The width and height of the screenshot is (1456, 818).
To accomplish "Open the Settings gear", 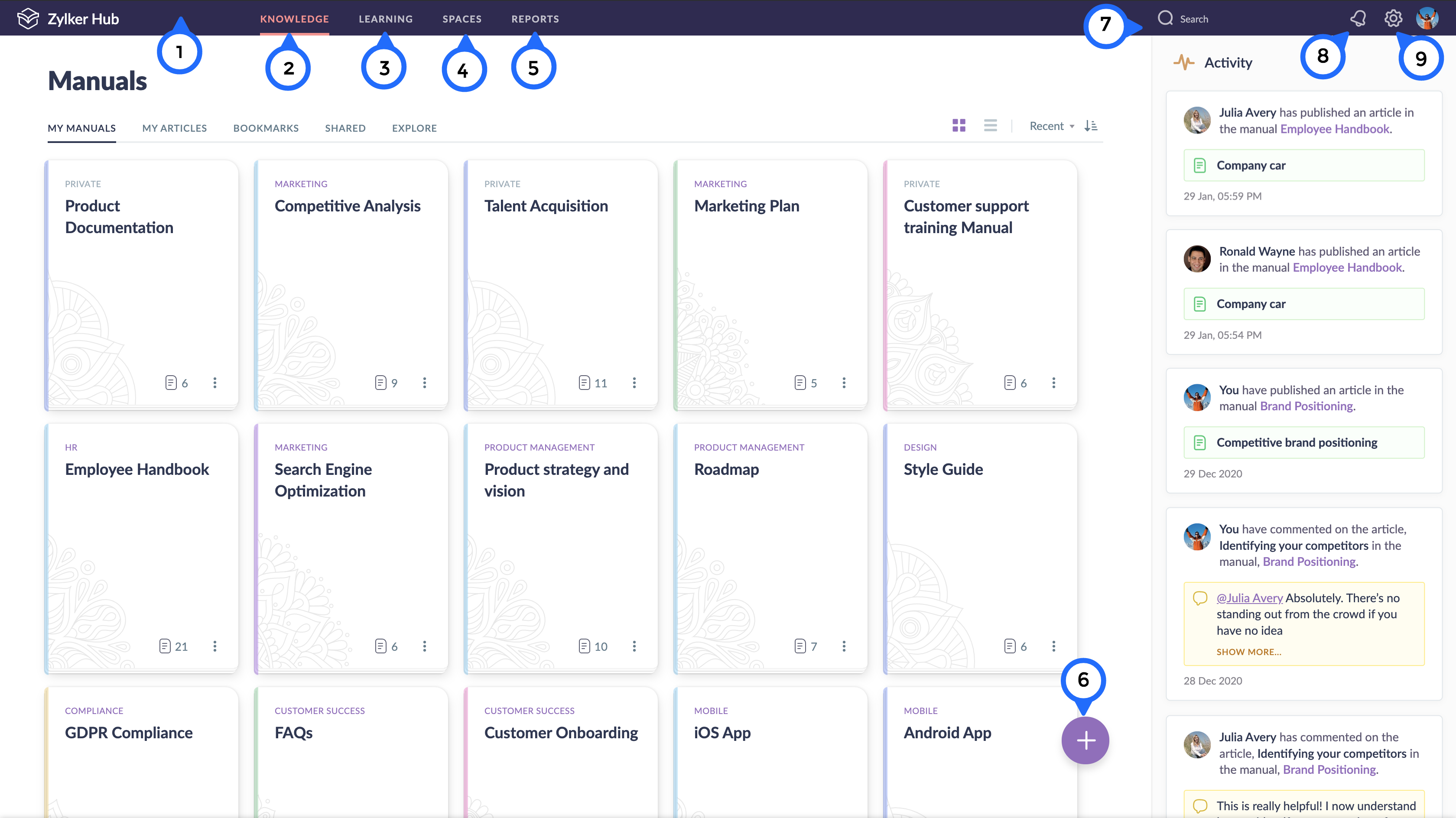I will coord(1393,18).
